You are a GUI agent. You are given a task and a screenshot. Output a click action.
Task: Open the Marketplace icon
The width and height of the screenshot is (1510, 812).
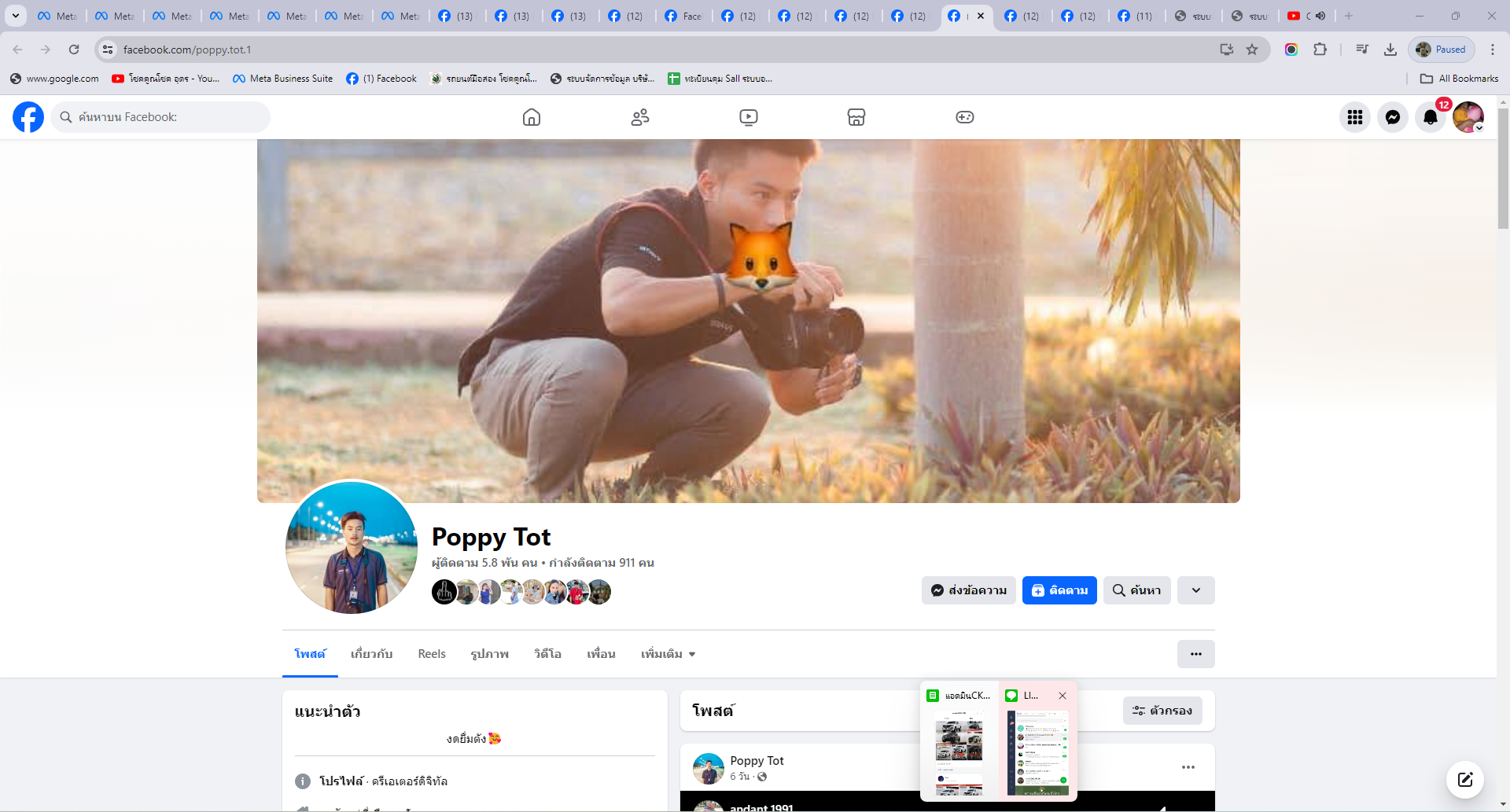click(x=856, y=117)
